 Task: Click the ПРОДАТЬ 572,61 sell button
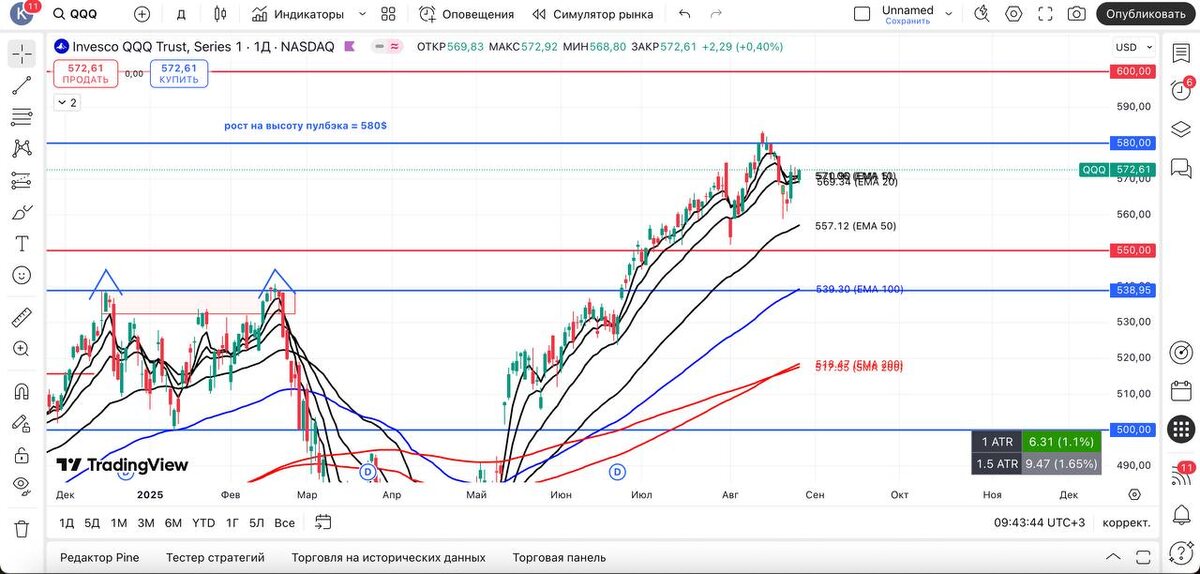coord(86,73)
